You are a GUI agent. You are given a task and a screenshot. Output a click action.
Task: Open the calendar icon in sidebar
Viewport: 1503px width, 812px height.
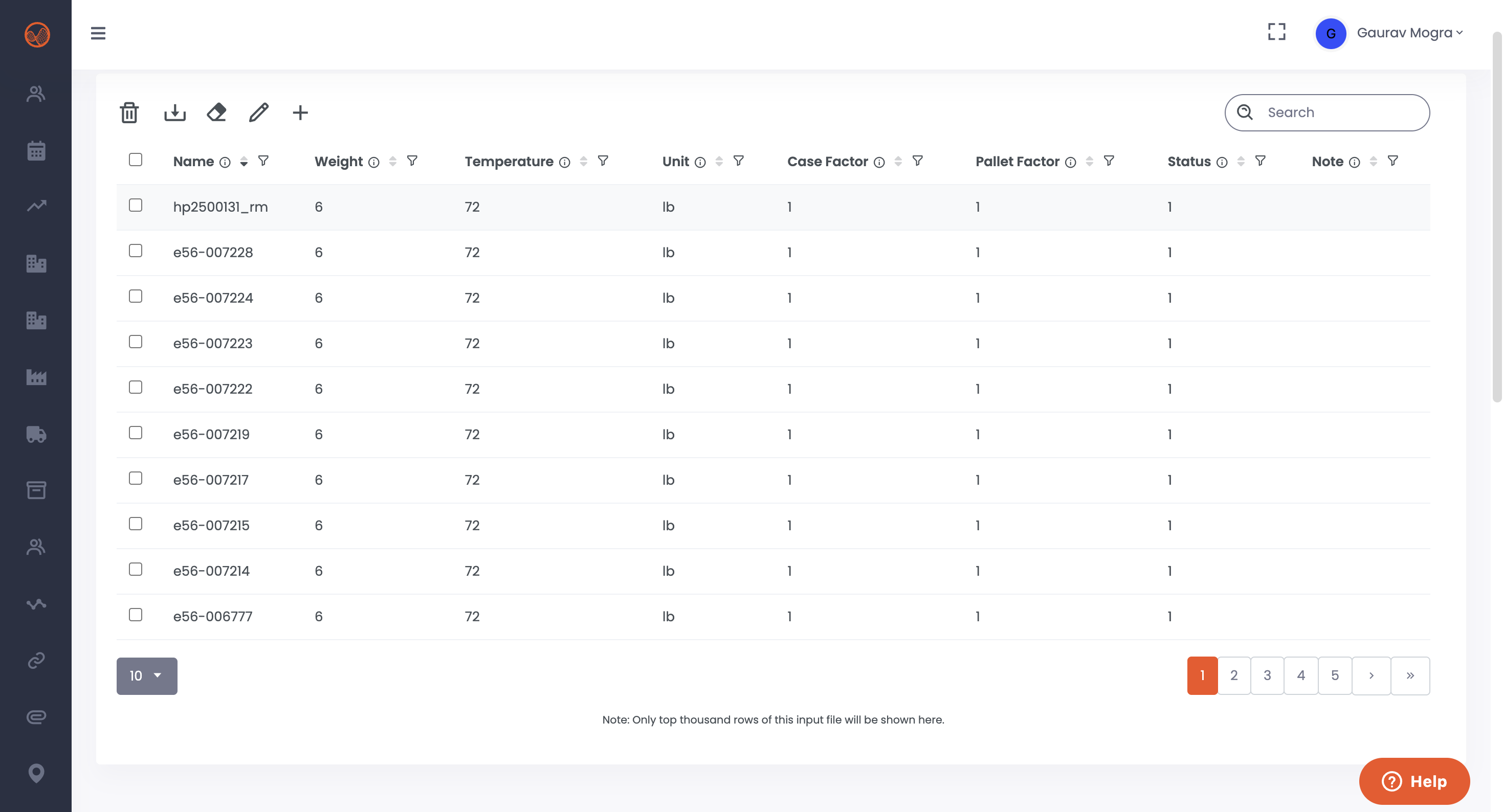(x=36, y=150)
